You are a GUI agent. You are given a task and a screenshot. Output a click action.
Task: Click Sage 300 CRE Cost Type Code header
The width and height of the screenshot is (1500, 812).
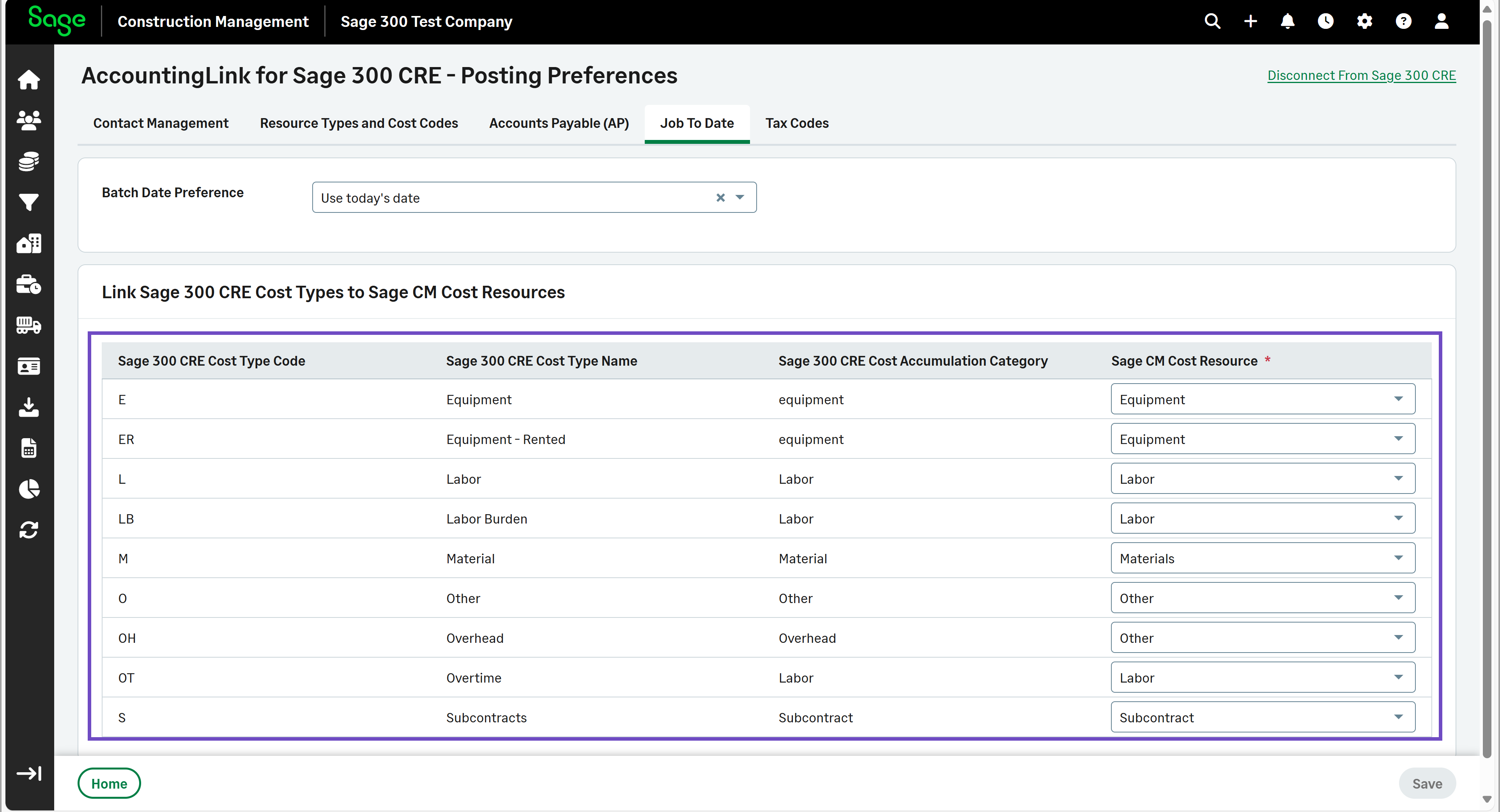coord(211,361)
